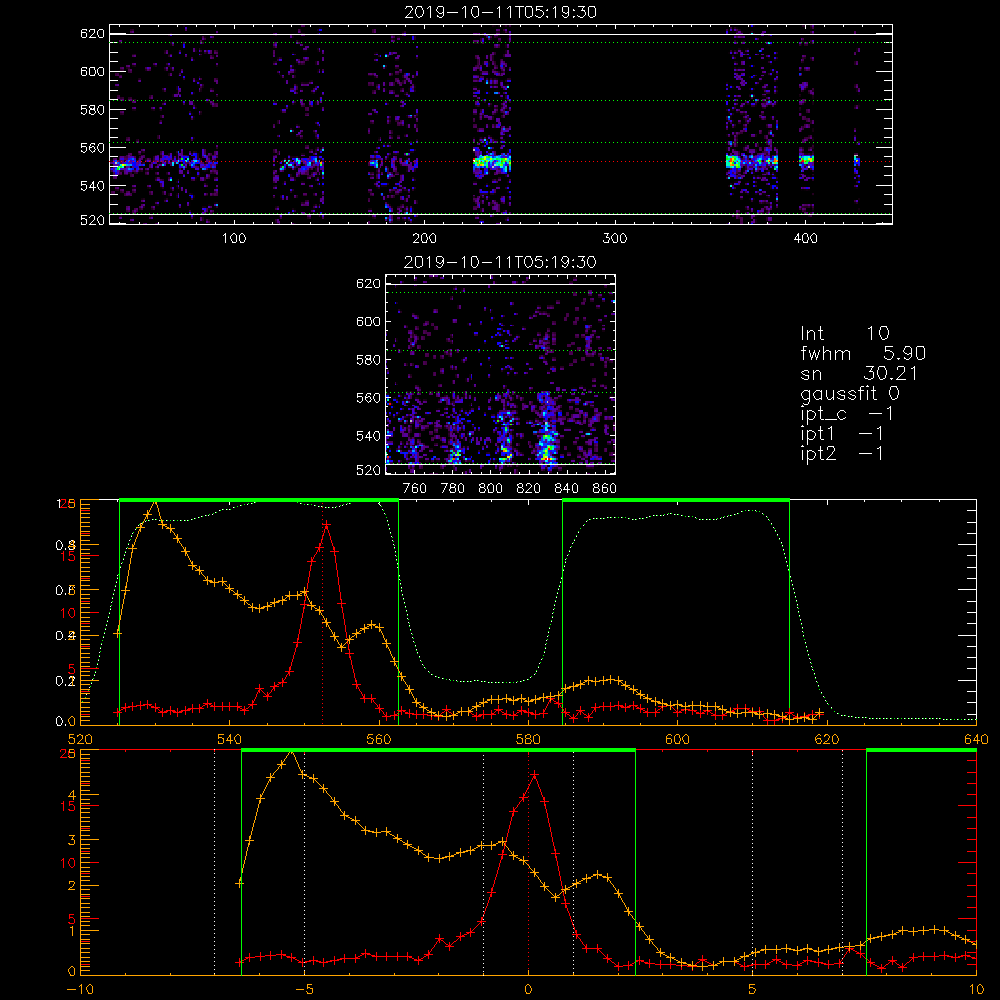Click the long thick green bar atop bottom plot

pyautogui.click(x=438, y=751)
